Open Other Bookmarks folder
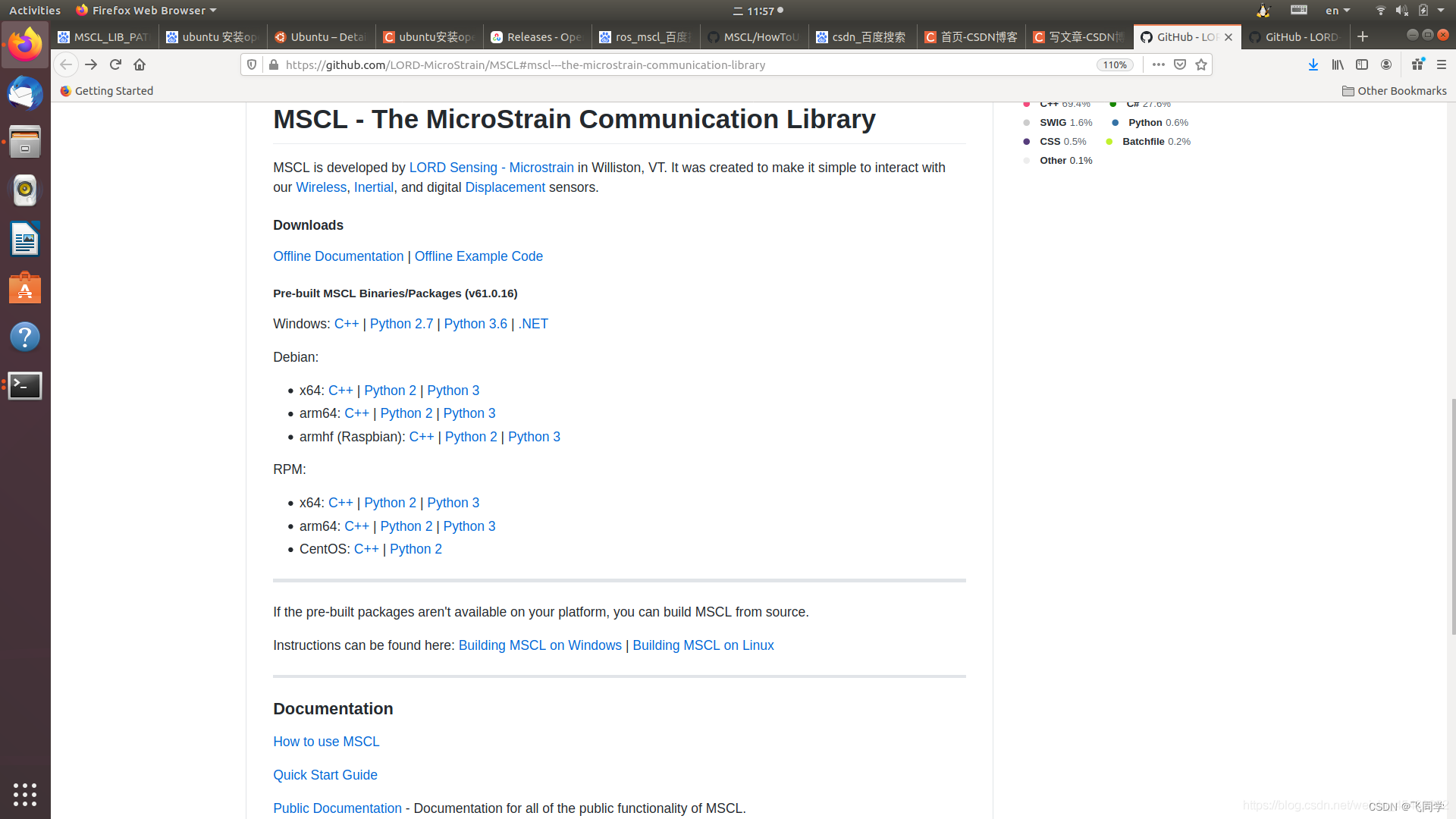This screenshot has width=1456, height=819. pyautogui.click(x=1394, y=91)
